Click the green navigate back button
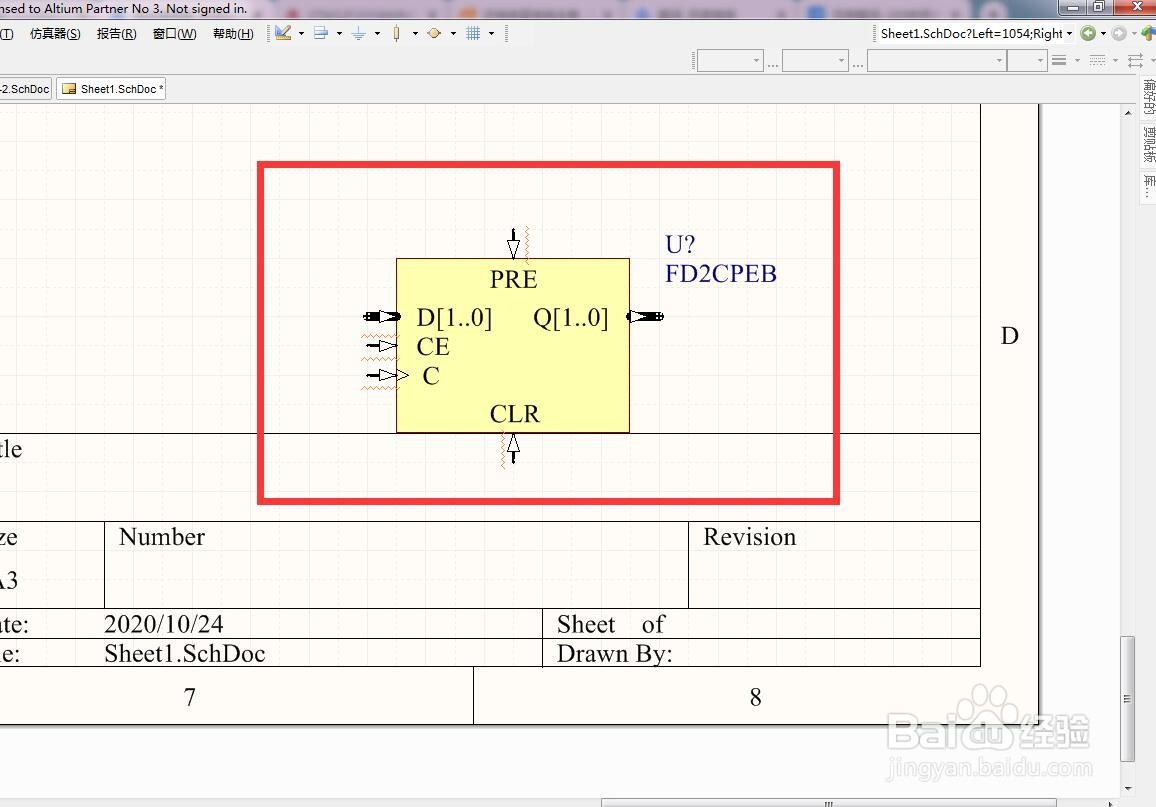1156x807 pixels. (1088, 33)
